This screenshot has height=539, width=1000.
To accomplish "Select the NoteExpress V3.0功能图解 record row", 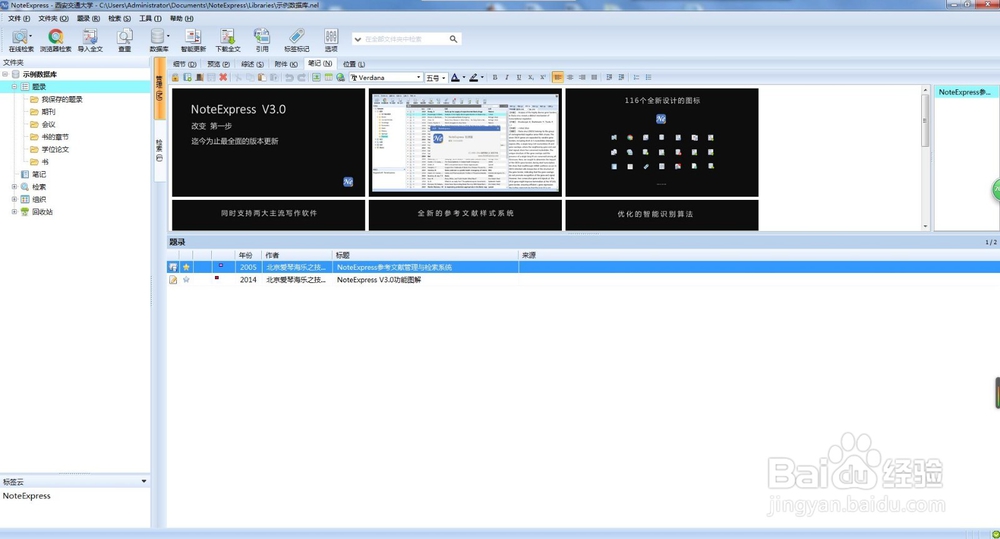I will click(583, 279).
